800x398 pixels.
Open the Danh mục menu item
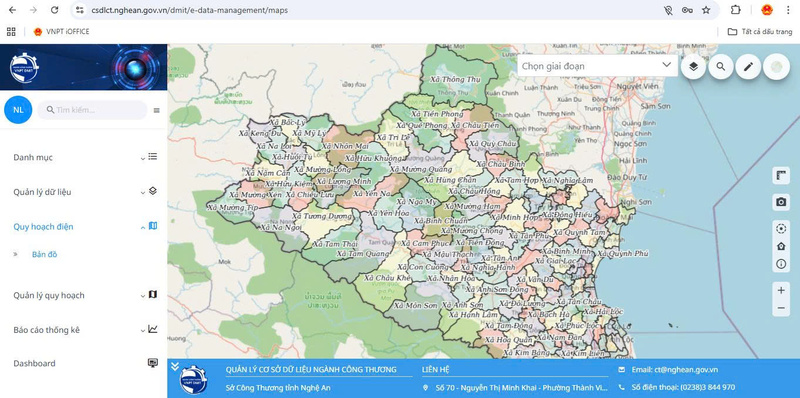[x=33, y=158]
